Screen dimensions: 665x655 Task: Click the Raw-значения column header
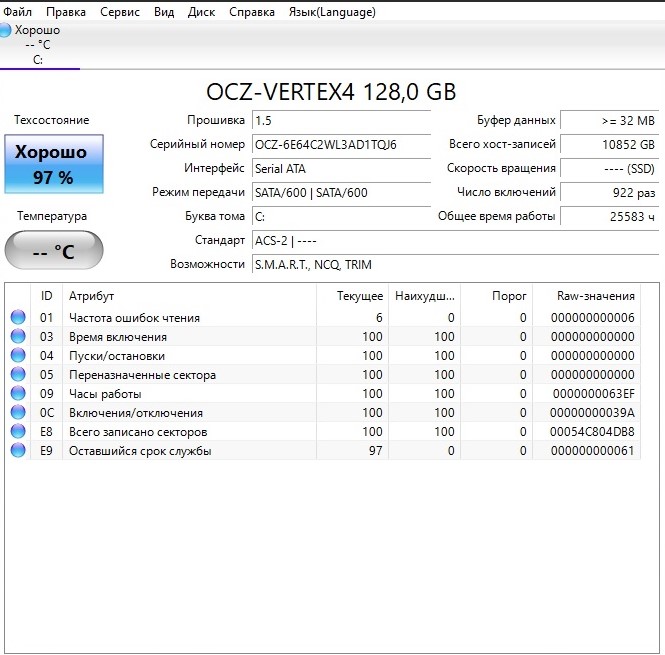click(587, 296)
